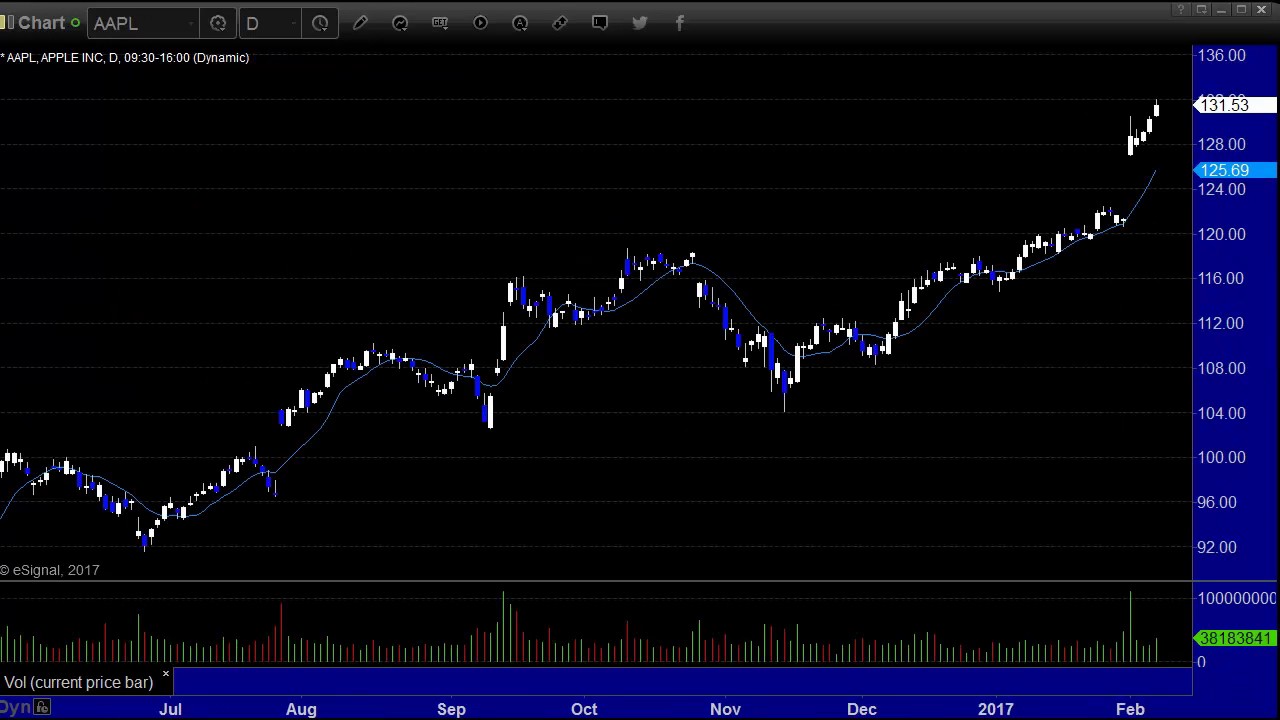Share chart via Facebook icon
The width and height of the screenshot is (1280, 720).
[x=680, y=23]
